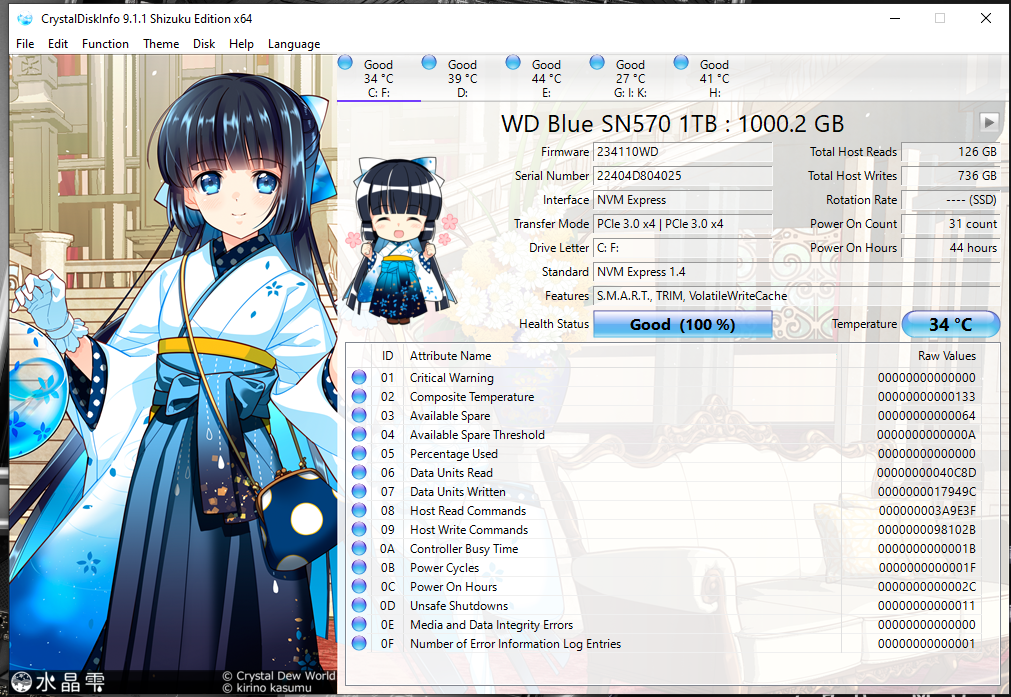This screenshot has width=1011, height=697.
Task: Click the 34 °C temperature button
Action: 950,324
